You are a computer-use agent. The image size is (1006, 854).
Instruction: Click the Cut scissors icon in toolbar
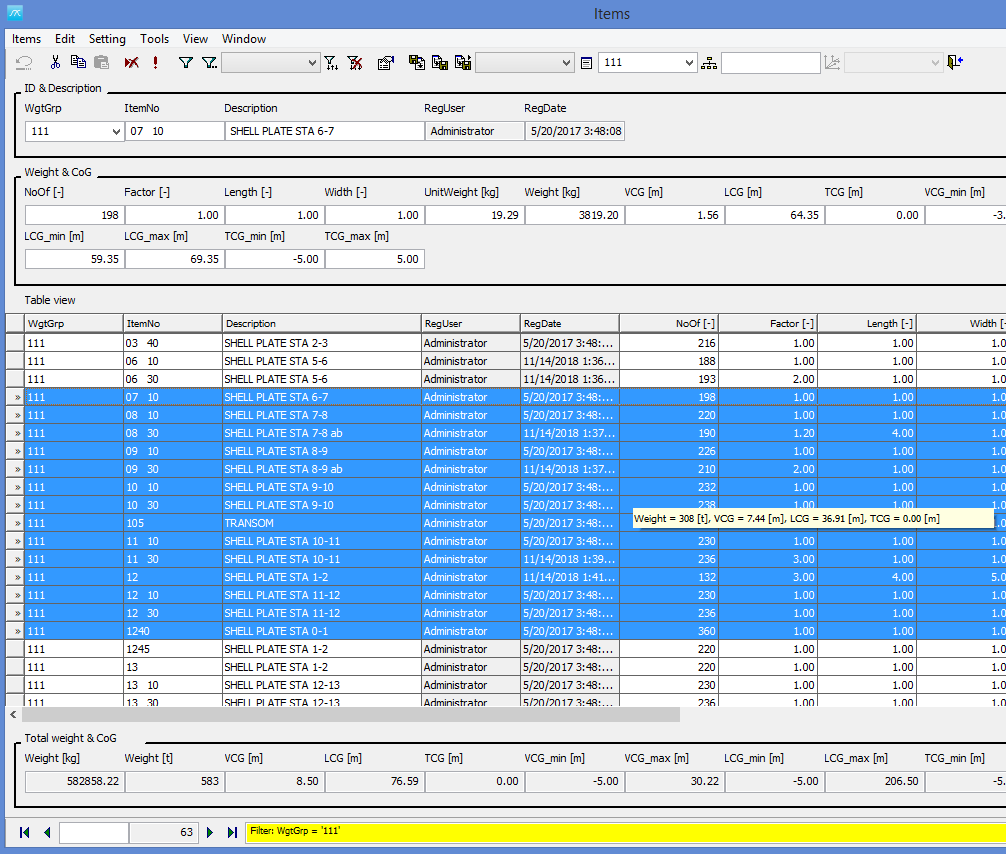(56, 62)
